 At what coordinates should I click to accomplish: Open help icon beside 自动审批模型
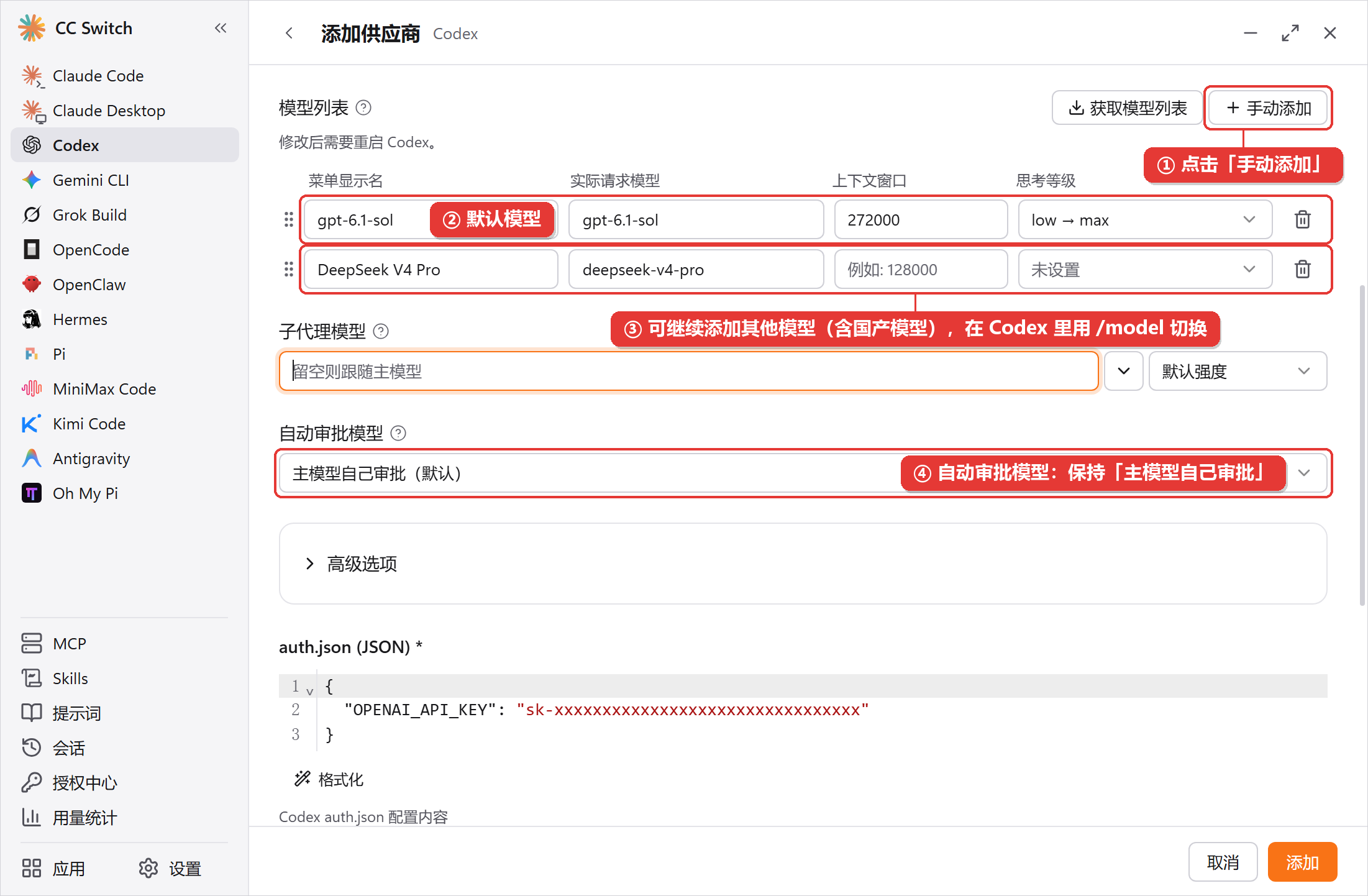[x=398, y=434]
